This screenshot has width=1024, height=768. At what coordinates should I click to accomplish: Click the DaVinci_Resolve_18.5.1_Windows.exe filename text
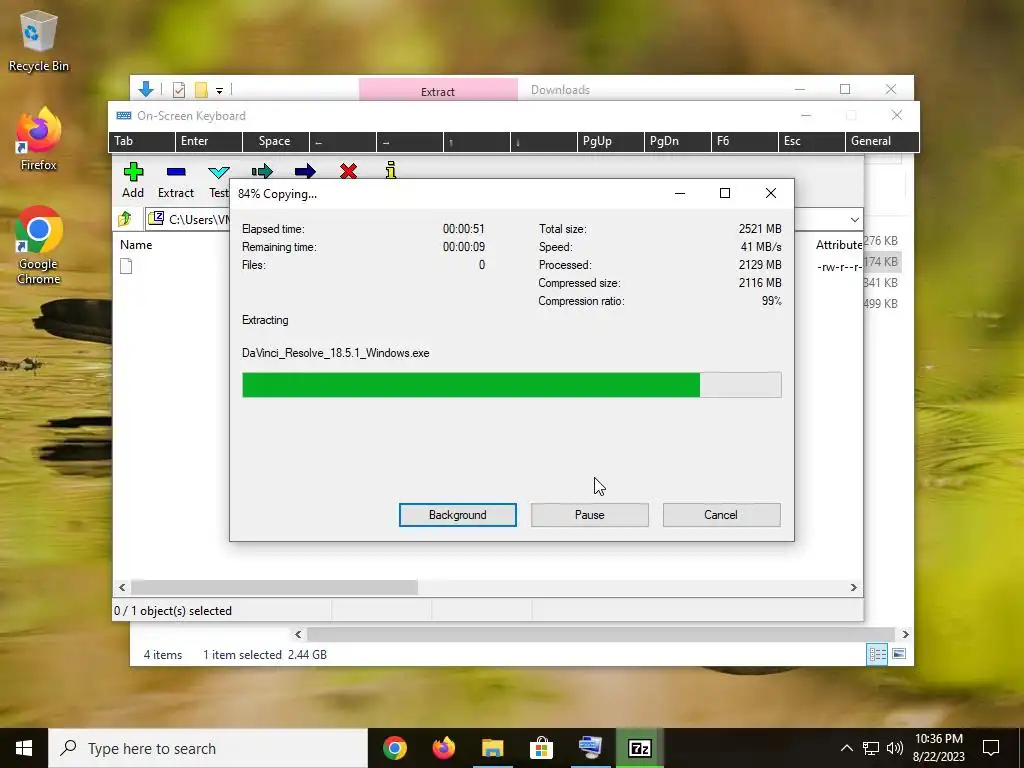[336, 353]
